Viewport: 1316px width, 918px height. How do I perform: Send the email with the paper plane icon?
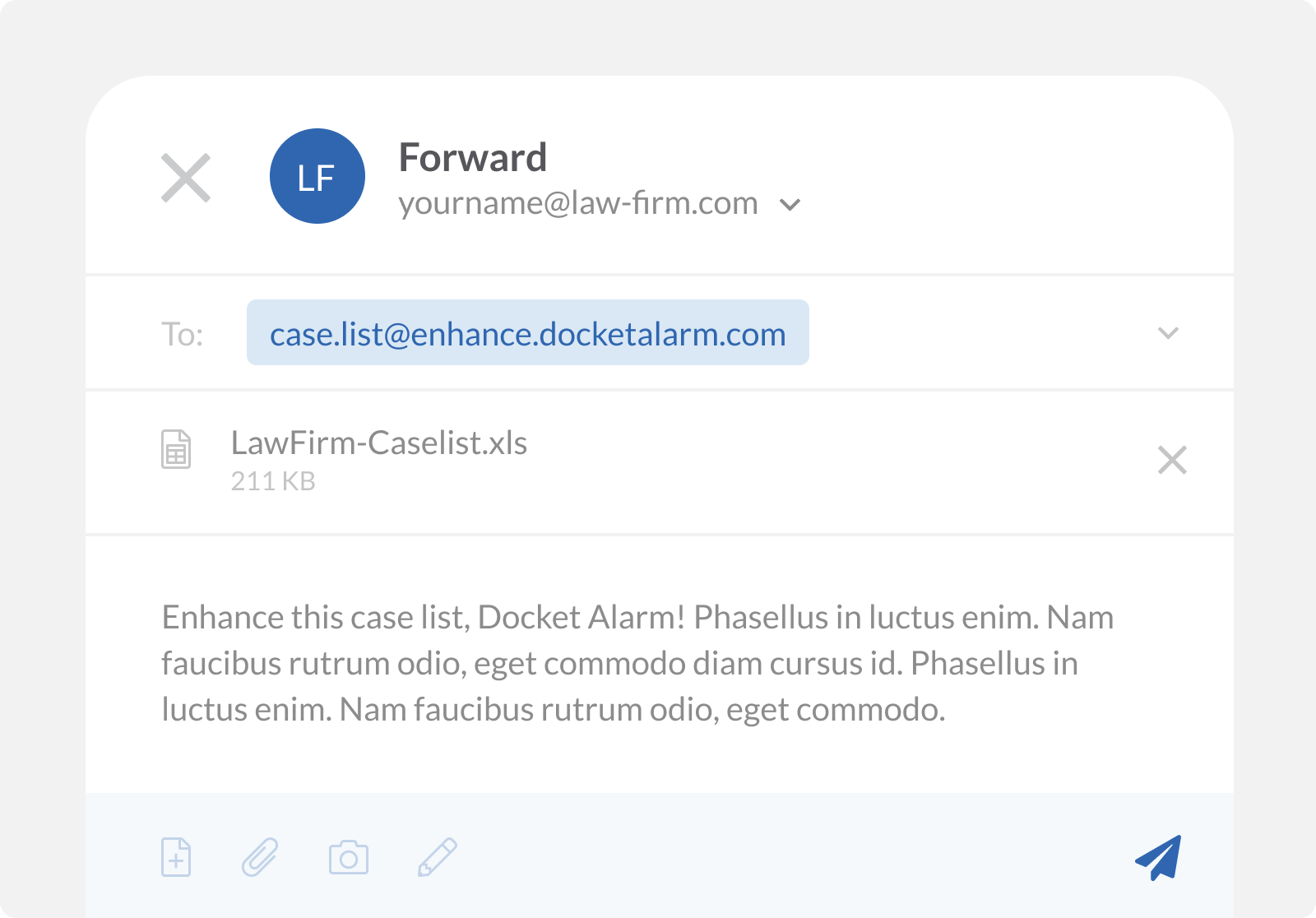(1159, 857)
